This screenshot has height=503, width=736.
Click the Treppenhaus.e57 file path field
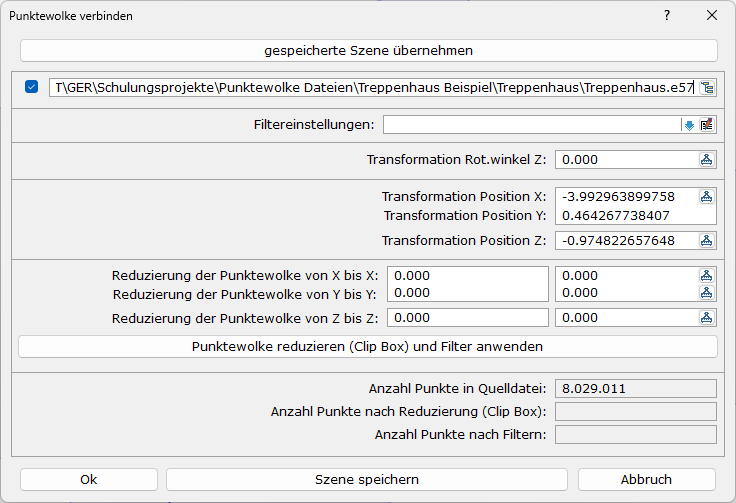point(372,87)
